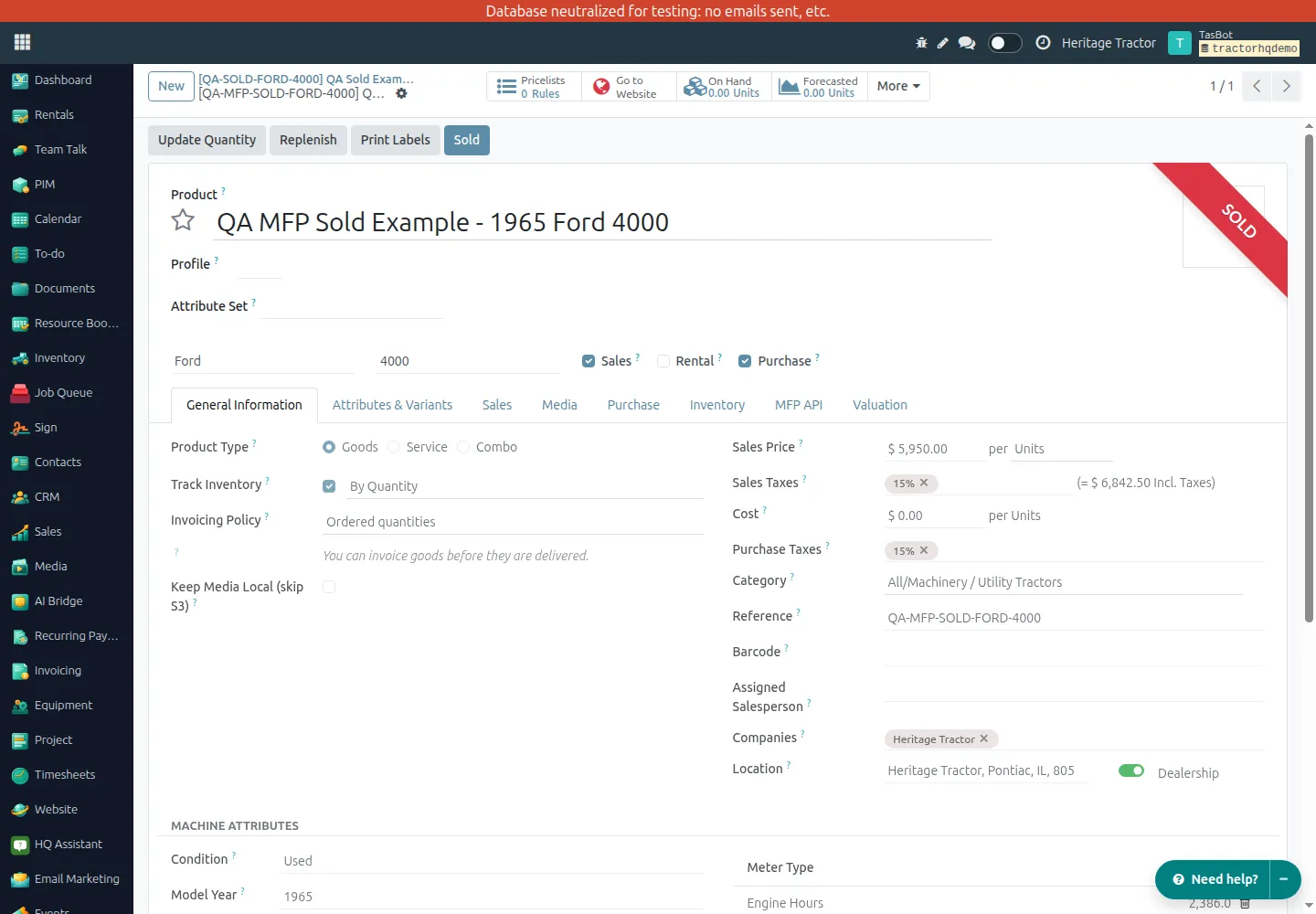Go to previous record arrow
Image resolution: width=1316 pixels, height=914 pixels.
click(1257, 86)
